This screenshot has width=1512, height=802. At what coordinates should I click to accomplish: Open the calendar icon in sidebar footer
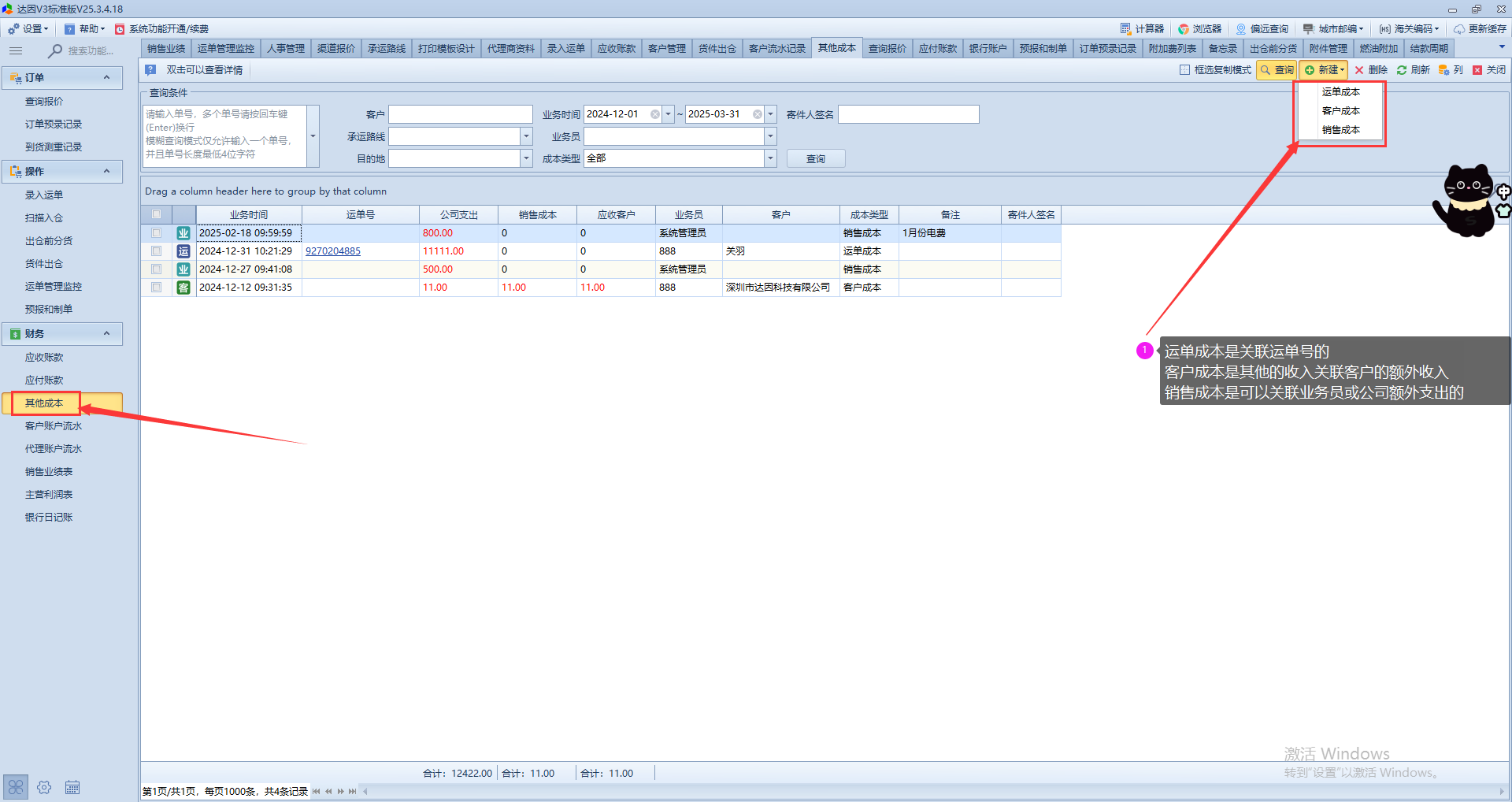pyautogui.click(x=72, y=787)
